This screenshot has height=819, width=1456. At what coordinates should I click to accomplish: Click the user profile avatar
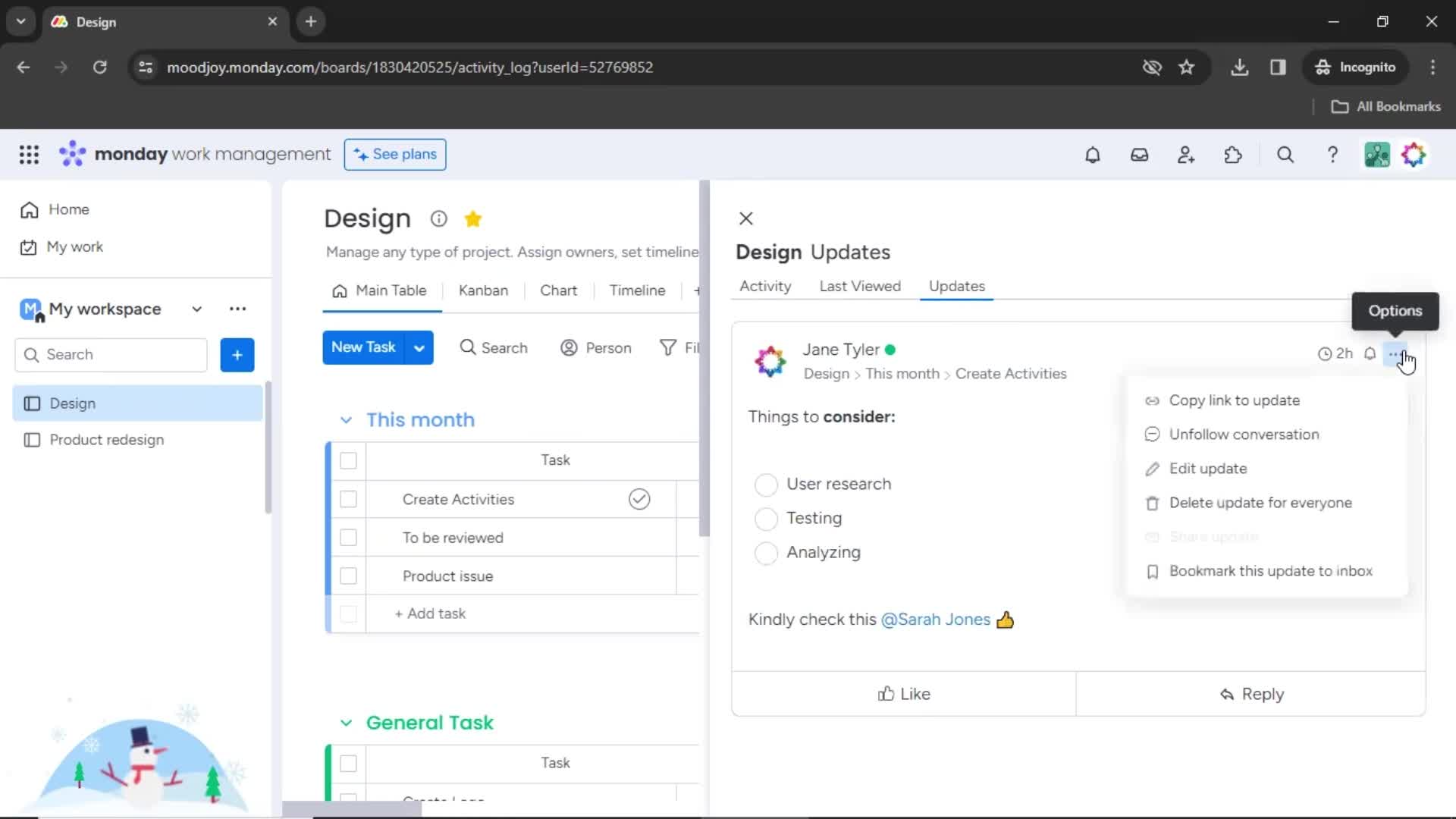[1414, 155]
